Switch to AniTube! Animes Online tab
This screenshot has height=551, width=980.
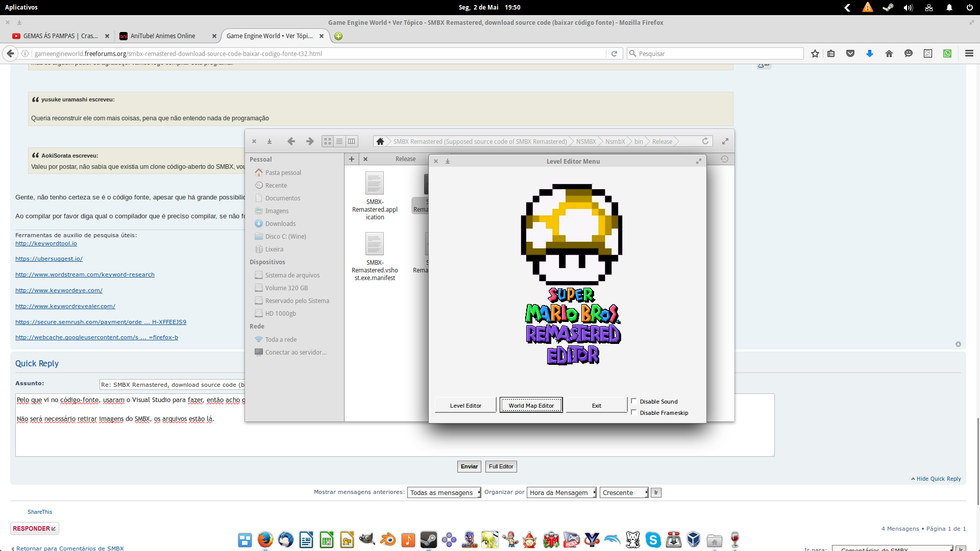tap(162, 36)
